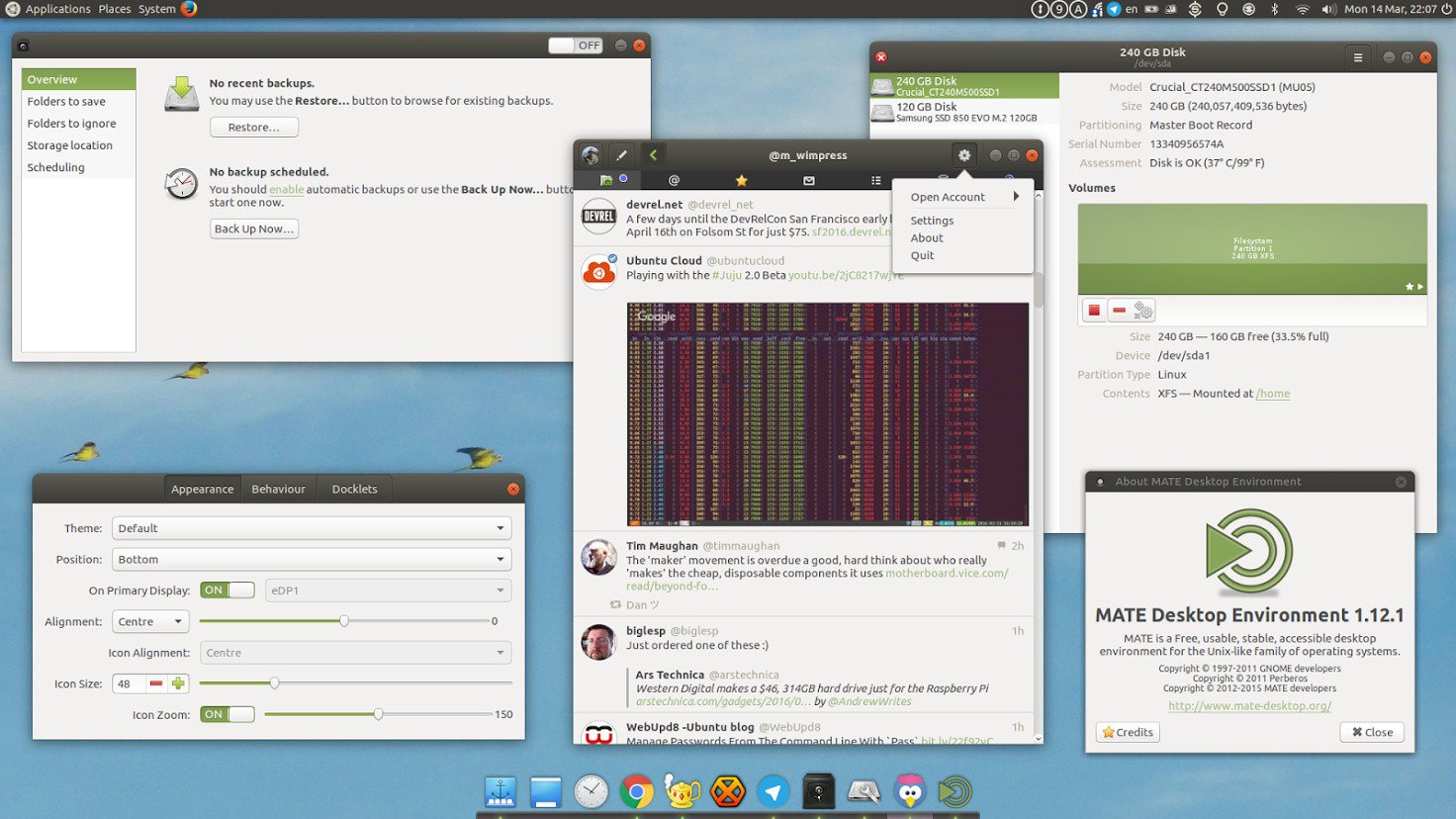Open the Alignment dropdown set to Centre

point(150,622)
